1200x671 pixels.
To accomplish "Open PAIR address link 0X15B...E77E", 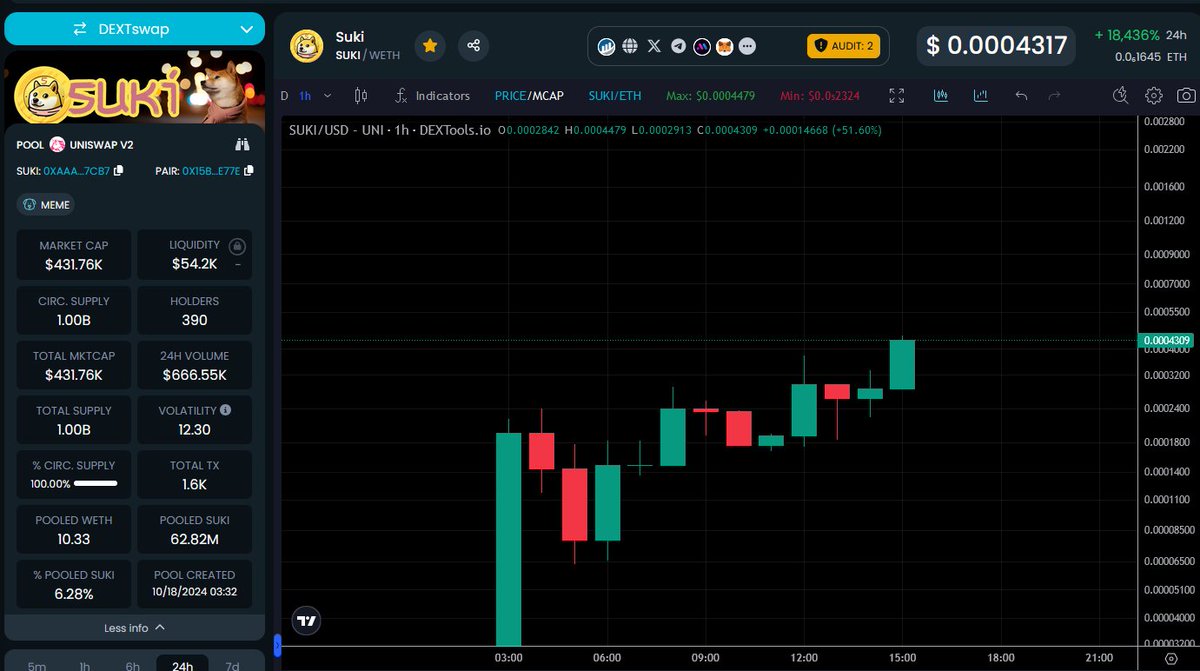I will pyautogui.click(x=211, y=171).
